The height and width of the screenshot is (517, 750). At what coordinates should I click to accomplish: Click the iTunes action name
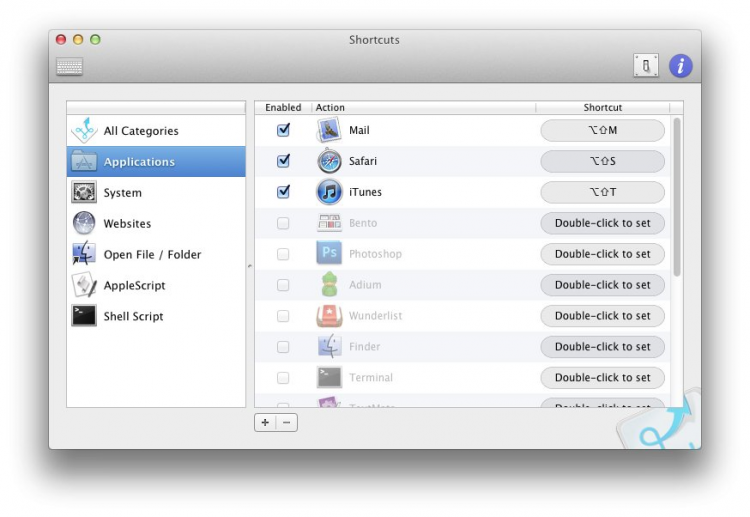(x=365, y=192)
